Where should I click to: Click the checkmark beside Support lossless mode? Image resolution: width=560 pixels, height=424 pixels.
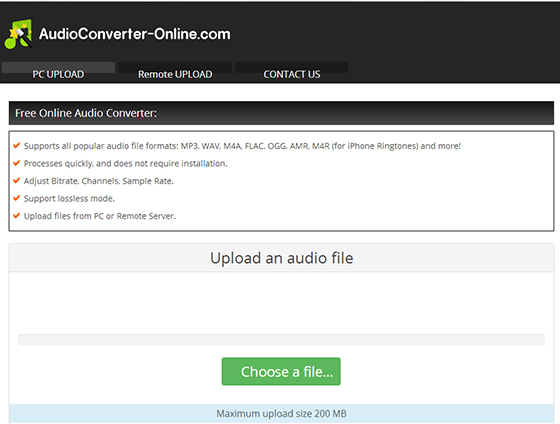click(x=16, y=198)
